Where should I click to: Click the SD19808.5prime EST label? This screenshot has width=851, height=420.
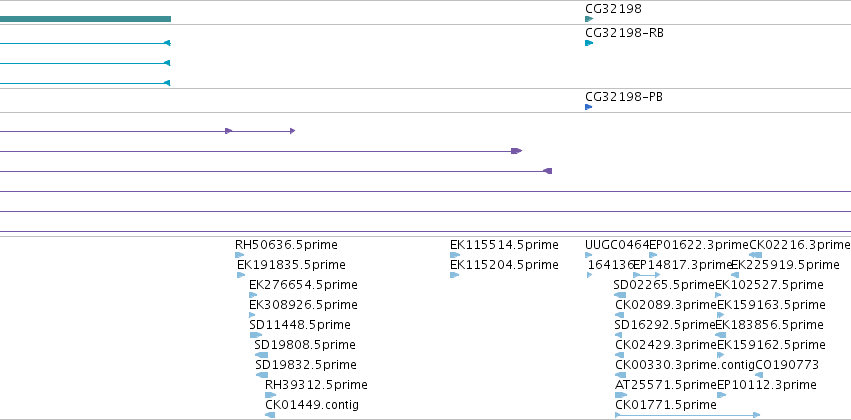point(305,345)
